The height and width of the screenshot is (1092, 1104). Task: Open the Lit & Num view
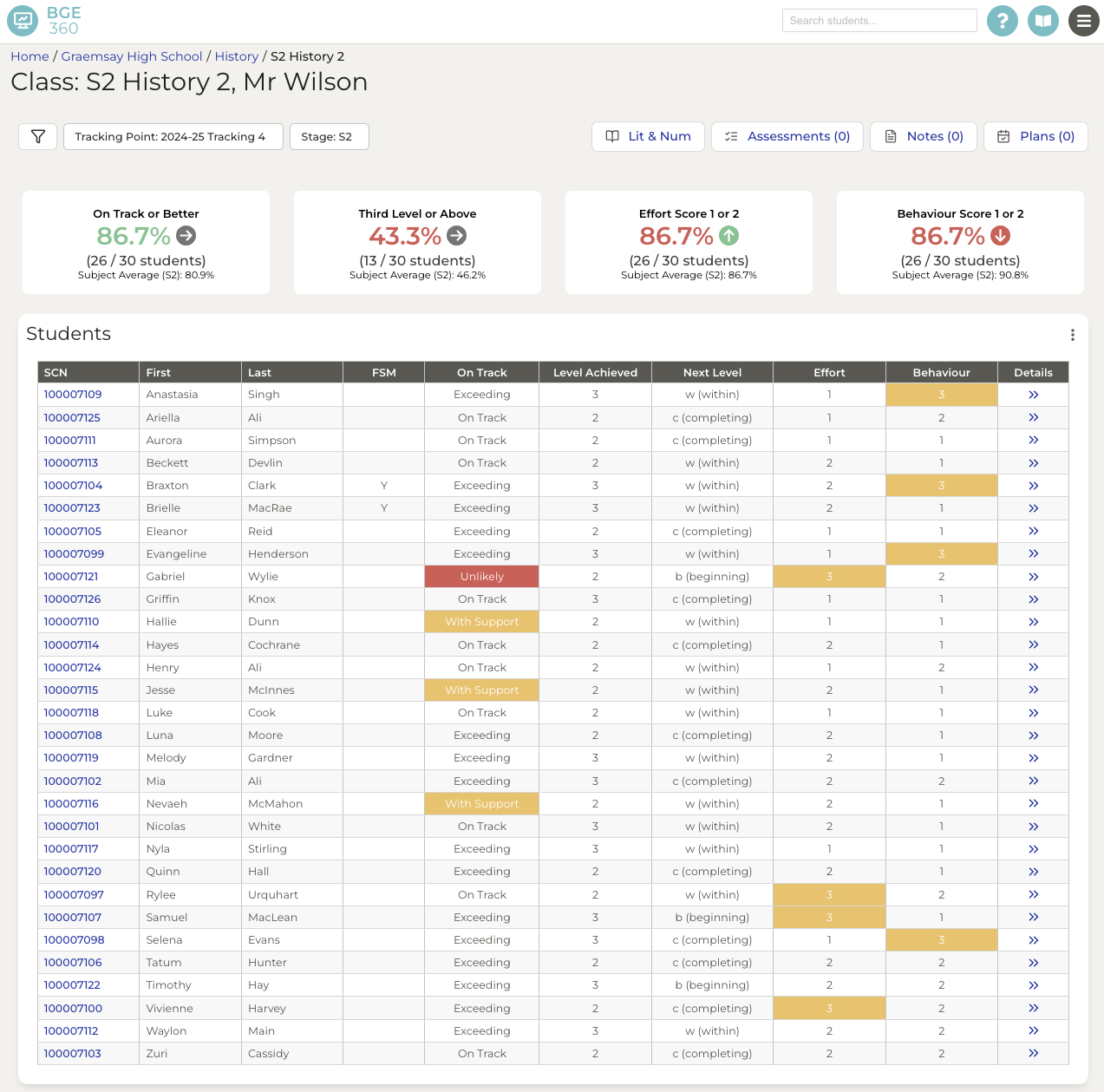[648, 136]
